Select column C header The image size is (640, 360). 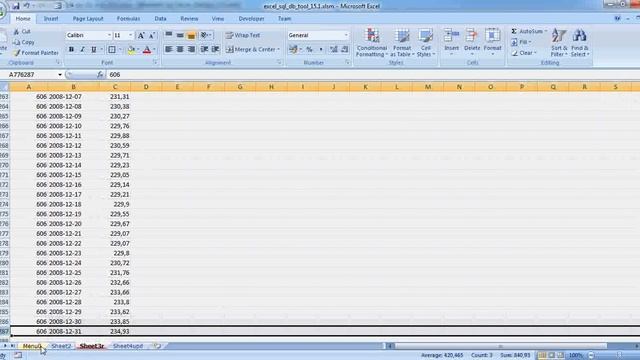click(115, 87)
